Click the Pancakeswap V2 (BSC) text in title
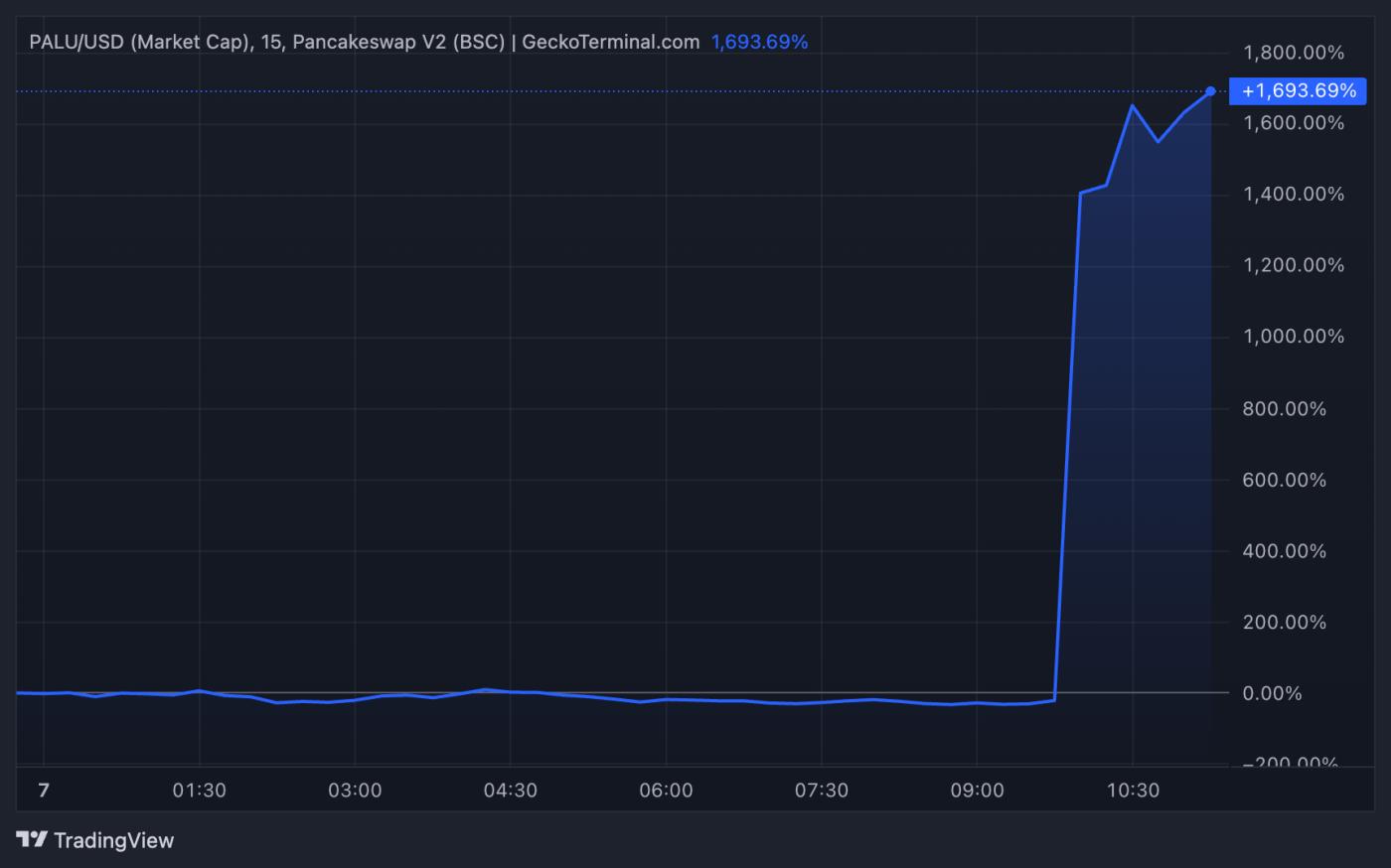The height and width of the screenshot is (868, 1391). [x=398, y=42]
